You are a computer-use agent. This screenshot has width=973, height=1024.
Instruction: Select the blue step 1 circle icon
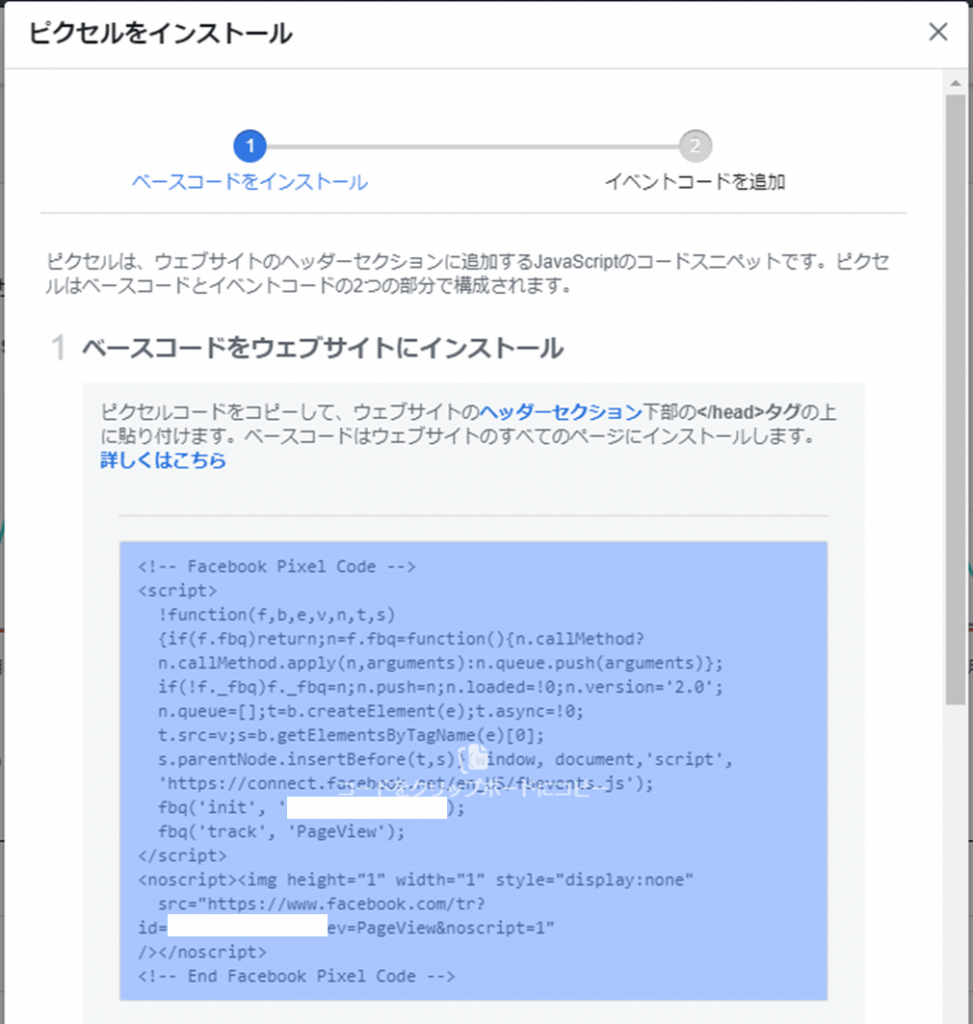tap(249, 145)
